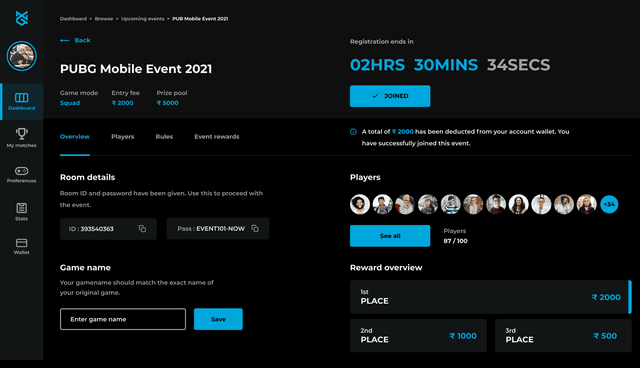Save the entered game name
This screenshot has height=368, width=640.
218,319
